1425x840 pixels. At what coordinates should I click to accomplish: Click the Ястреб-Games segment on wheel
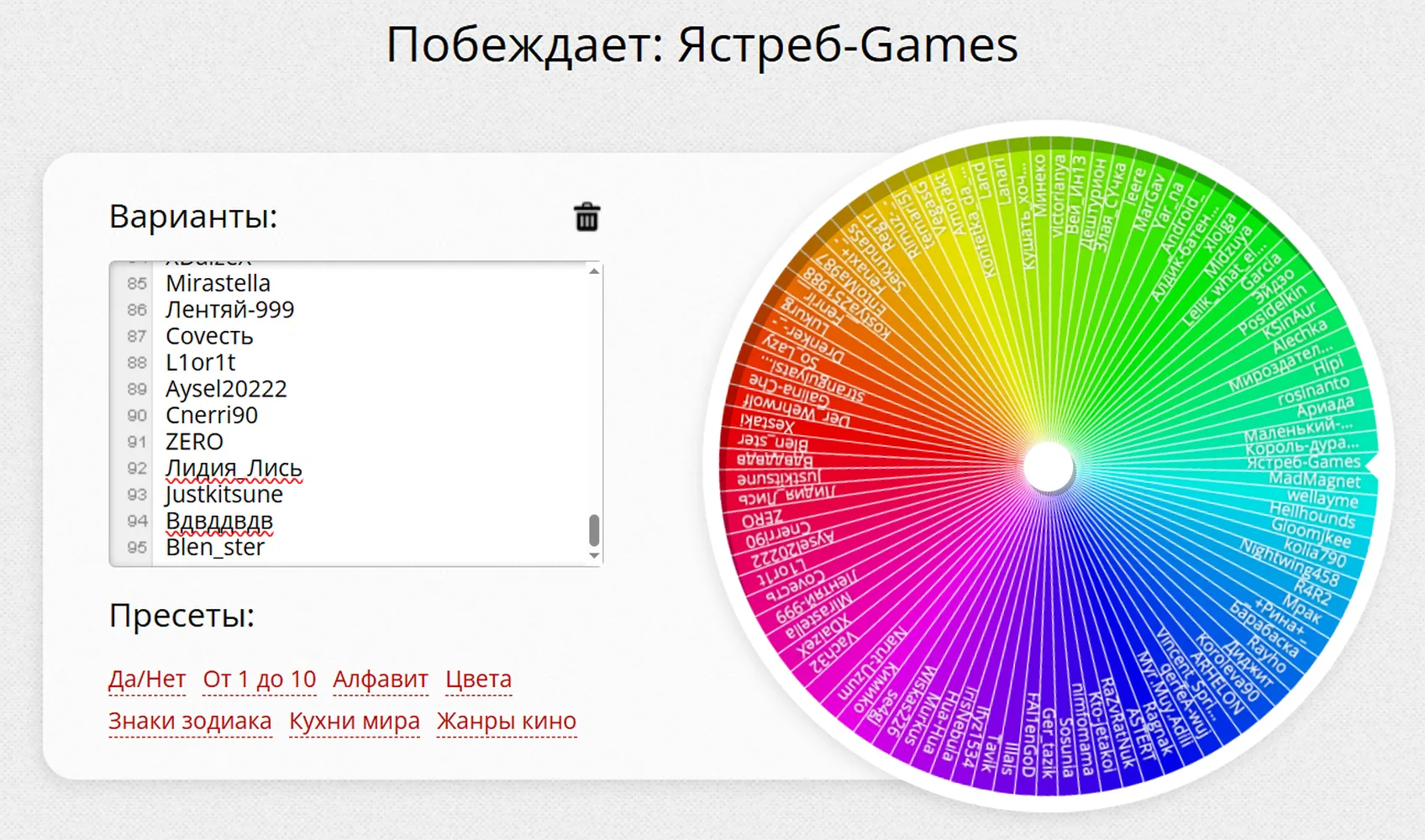pyautogui.click(x=1302, y=462)
